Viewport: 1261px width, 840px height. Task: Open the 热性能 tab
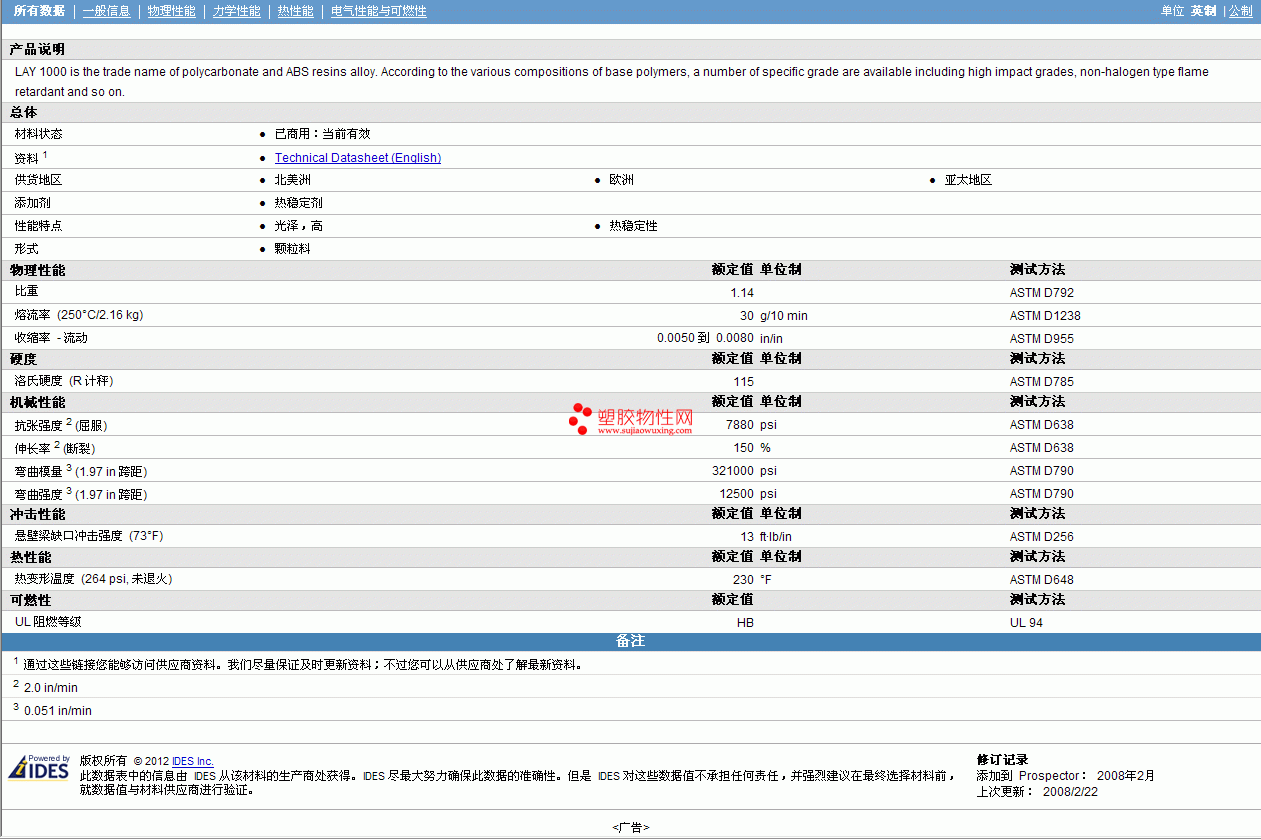tap(295, 11)
